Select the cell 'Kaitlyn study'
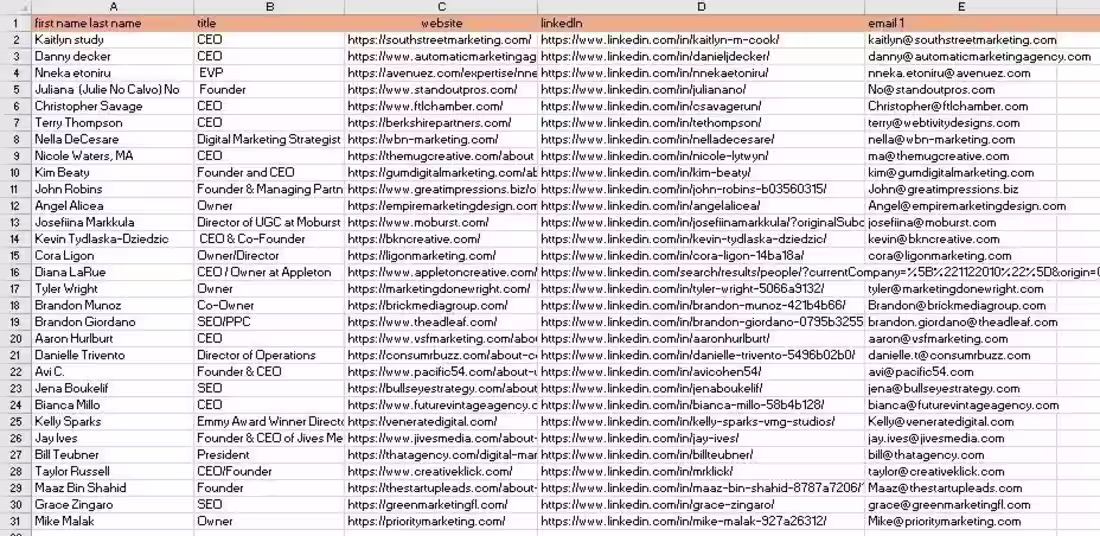Image resolution: width=1100 pixels, height=536 pixels. (113, 40)
